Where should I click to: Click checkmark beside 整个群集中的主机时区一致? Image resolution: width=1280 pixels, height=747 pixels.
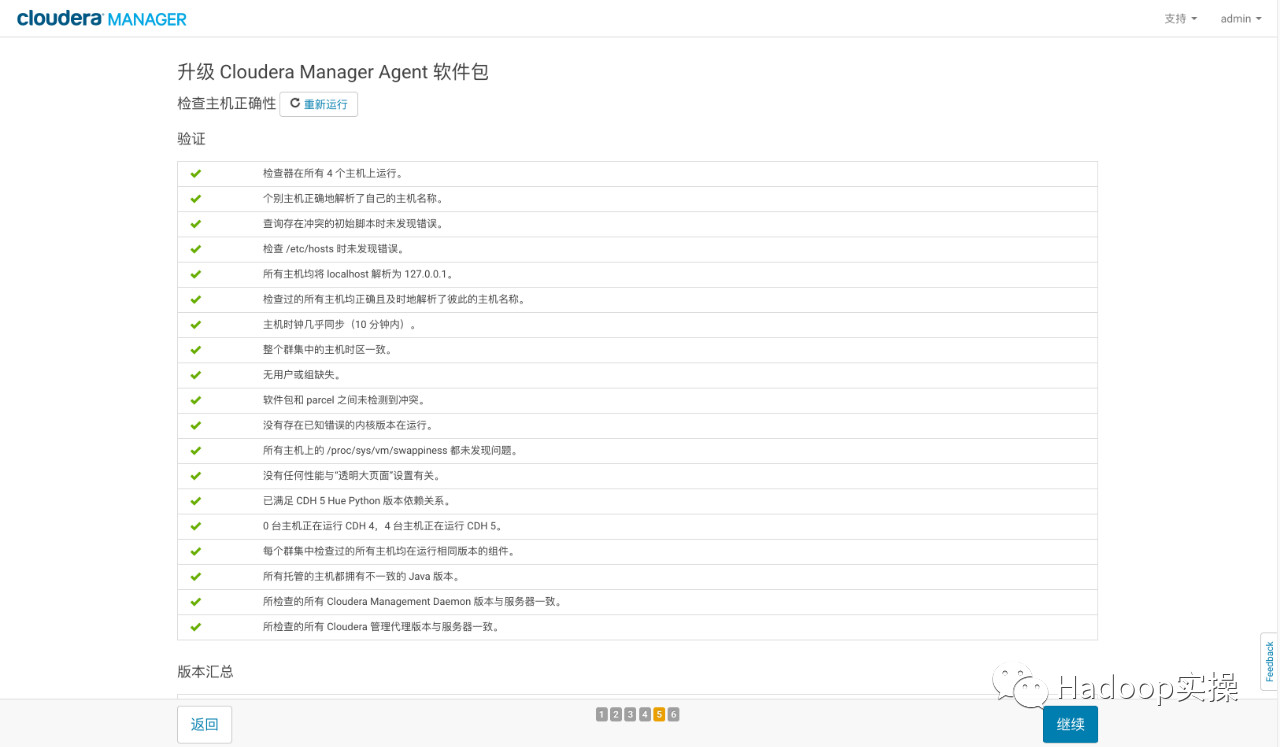(x=196, y=350)
